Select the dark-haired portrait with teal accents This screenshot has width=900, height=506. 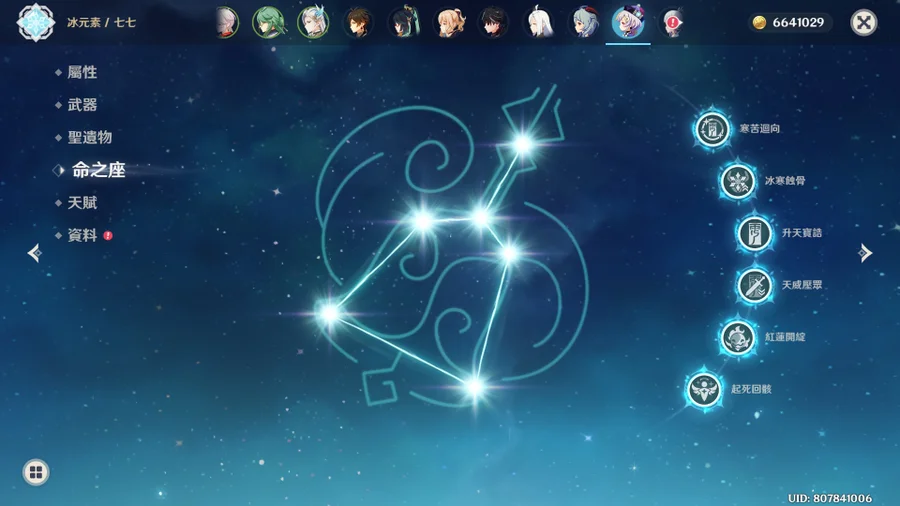[x=403, y=22]
